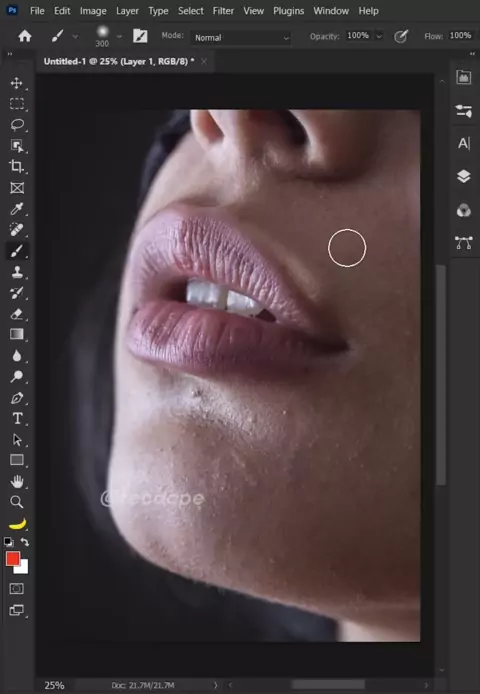
Task: Select the Clone Stamp tool
Action: (x=17, y=272)
